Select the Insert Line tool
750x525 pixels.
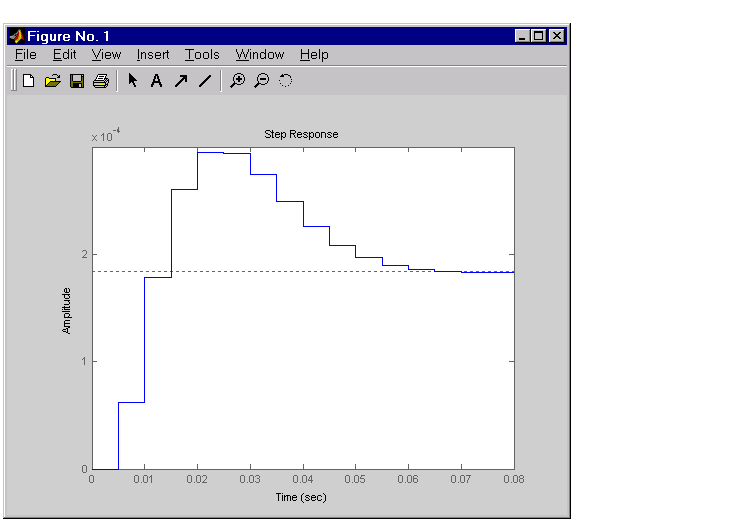click(x=205, y=80)
